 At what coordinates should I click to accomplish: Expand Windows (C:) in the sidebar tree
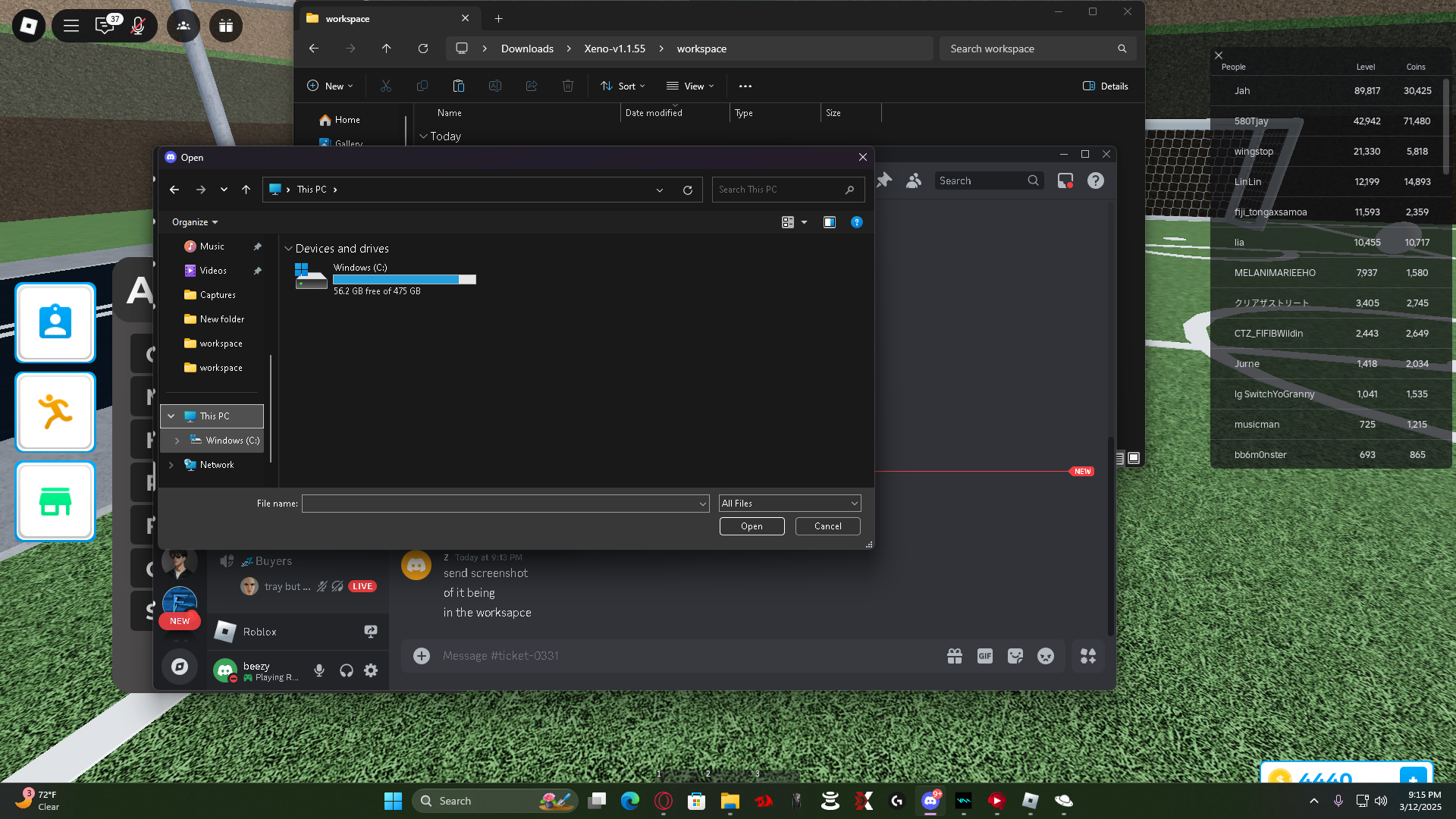[x=177, y=441]
